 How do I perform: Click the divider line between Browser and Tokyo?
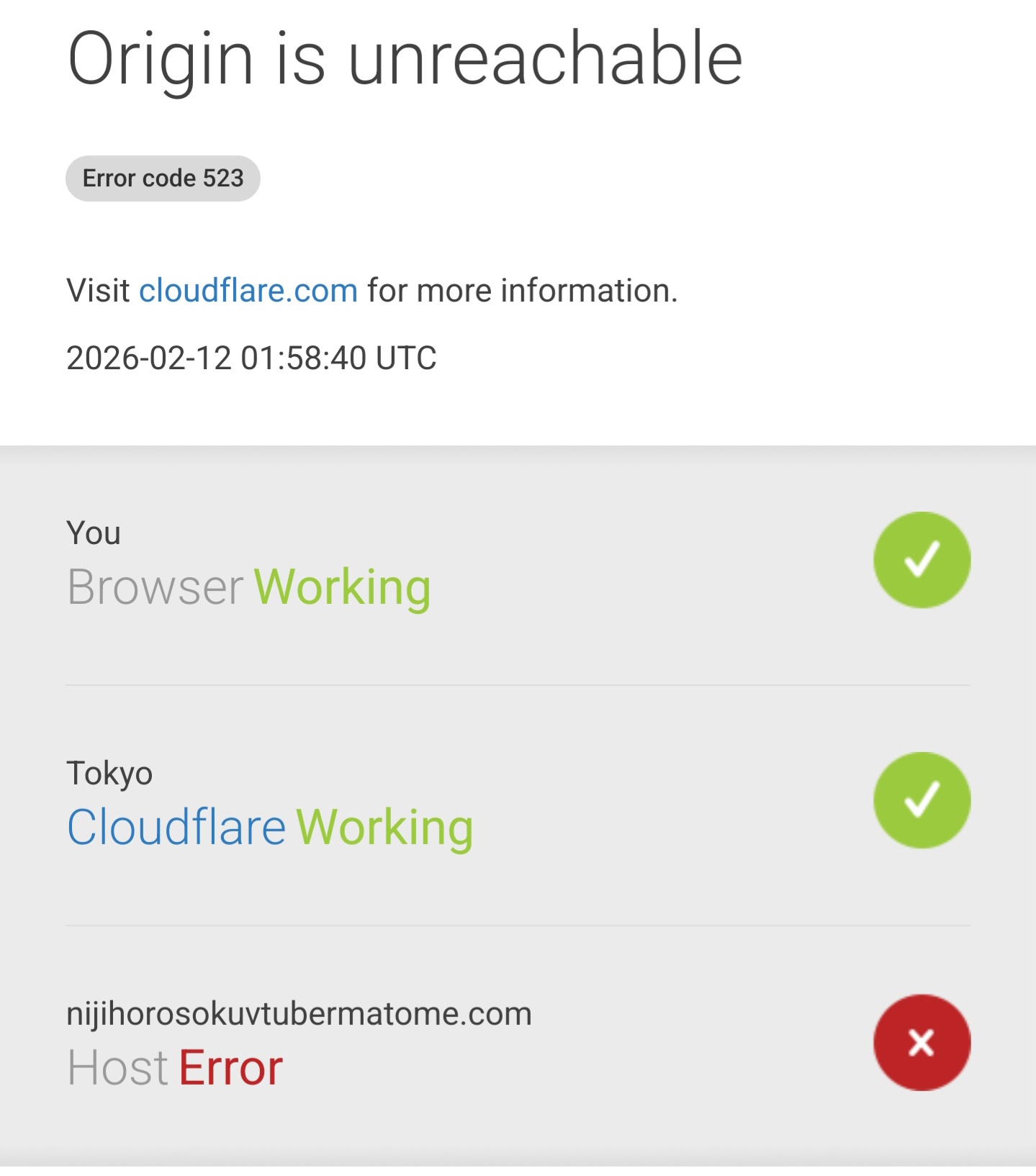518,685
